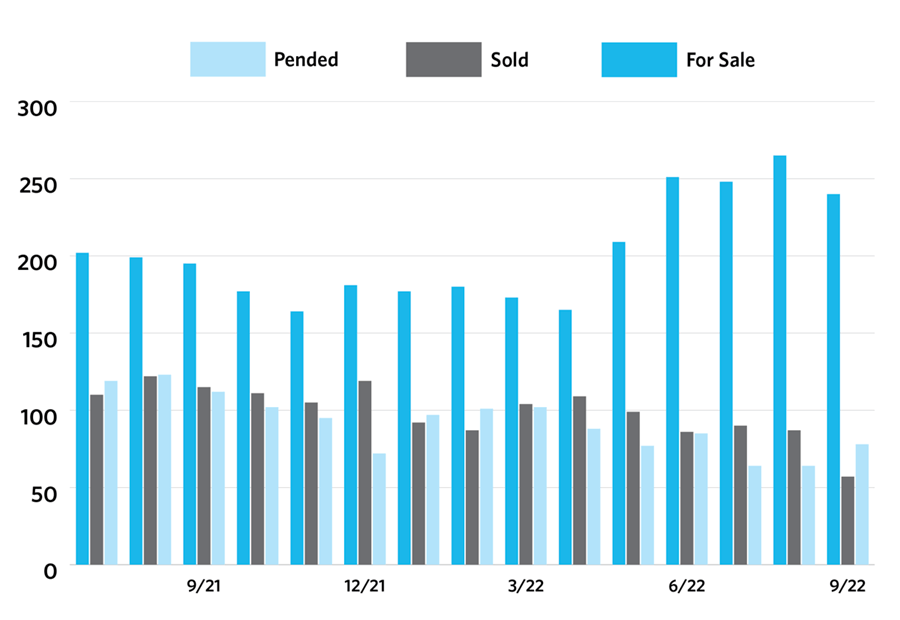Select the 50 y-axis label
This screenshot has width=900, height=620.
point(46,493)
